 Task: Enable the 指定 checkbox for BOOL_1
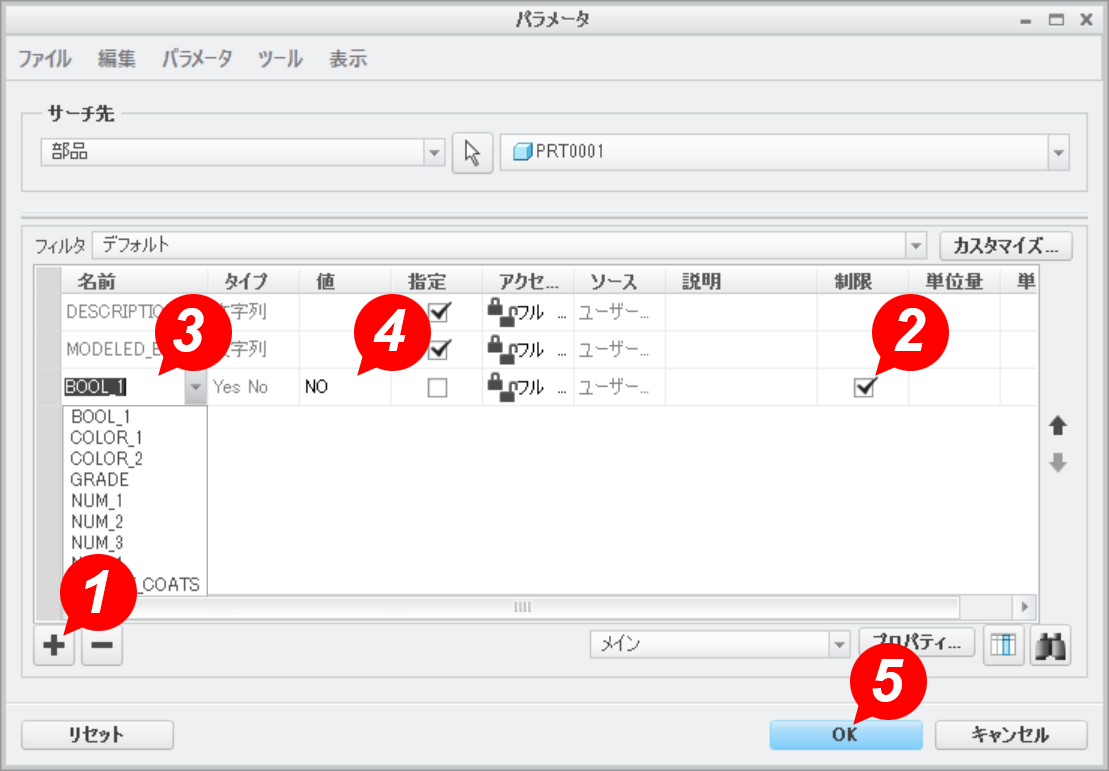coord(437,388)
